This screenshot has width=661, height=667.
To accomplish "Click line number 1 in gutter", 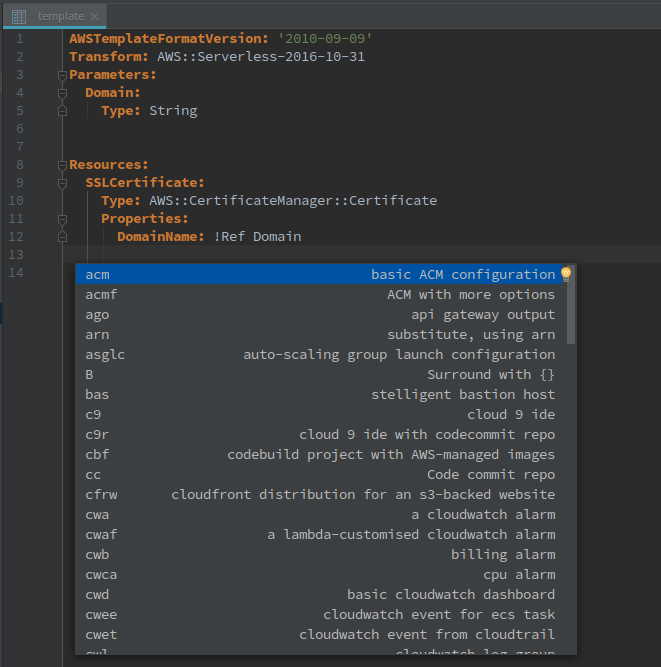I will [20, 39].
